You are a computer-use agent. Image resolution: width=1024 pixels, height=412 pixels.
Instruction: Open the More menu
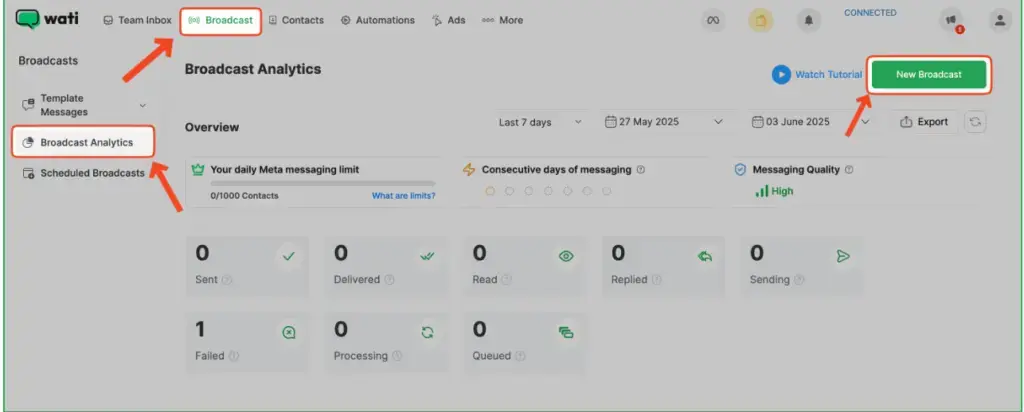click(502, 20)
